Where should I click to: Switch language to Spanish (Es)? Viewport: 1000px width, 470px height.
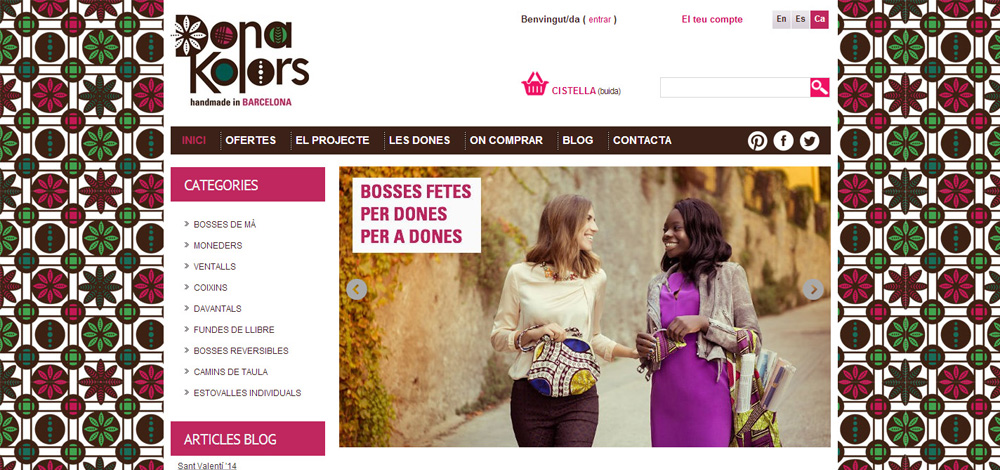(x=800, y=20)
